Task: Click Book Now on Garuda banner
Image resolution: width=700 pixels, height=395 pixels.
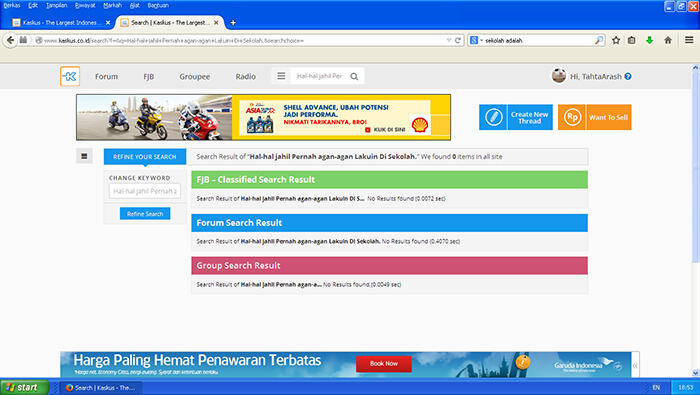Action: click(x=383, y=363)
